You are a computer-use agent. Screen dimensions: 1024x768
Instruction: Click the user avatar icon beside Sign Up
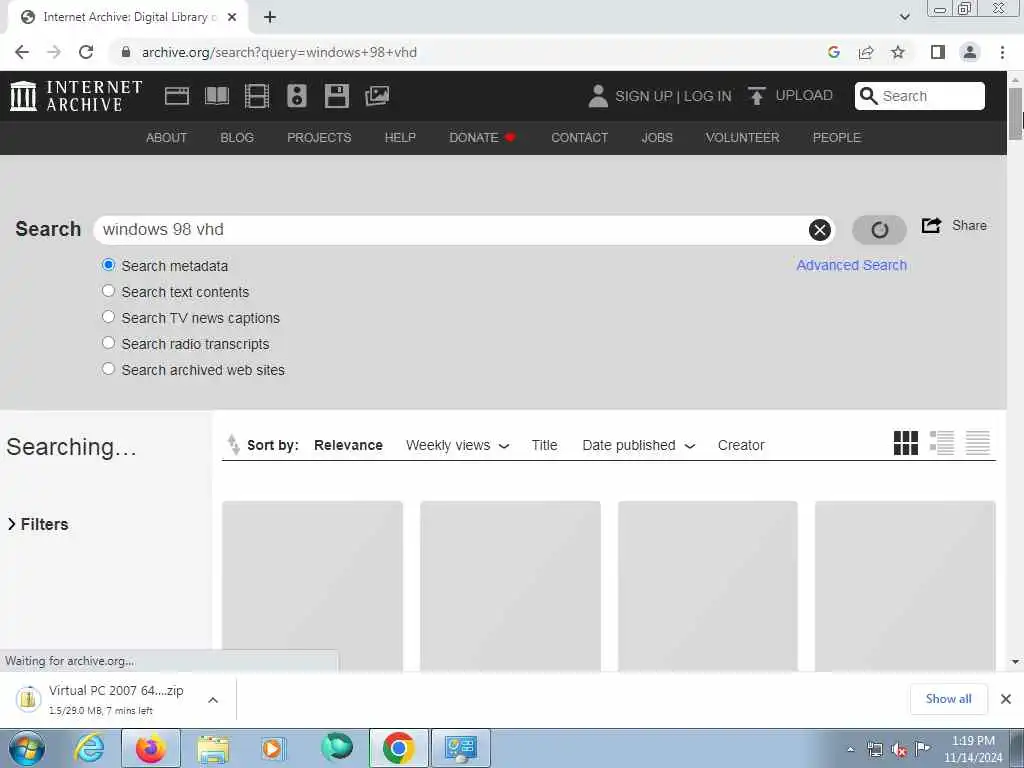point(598,96)
